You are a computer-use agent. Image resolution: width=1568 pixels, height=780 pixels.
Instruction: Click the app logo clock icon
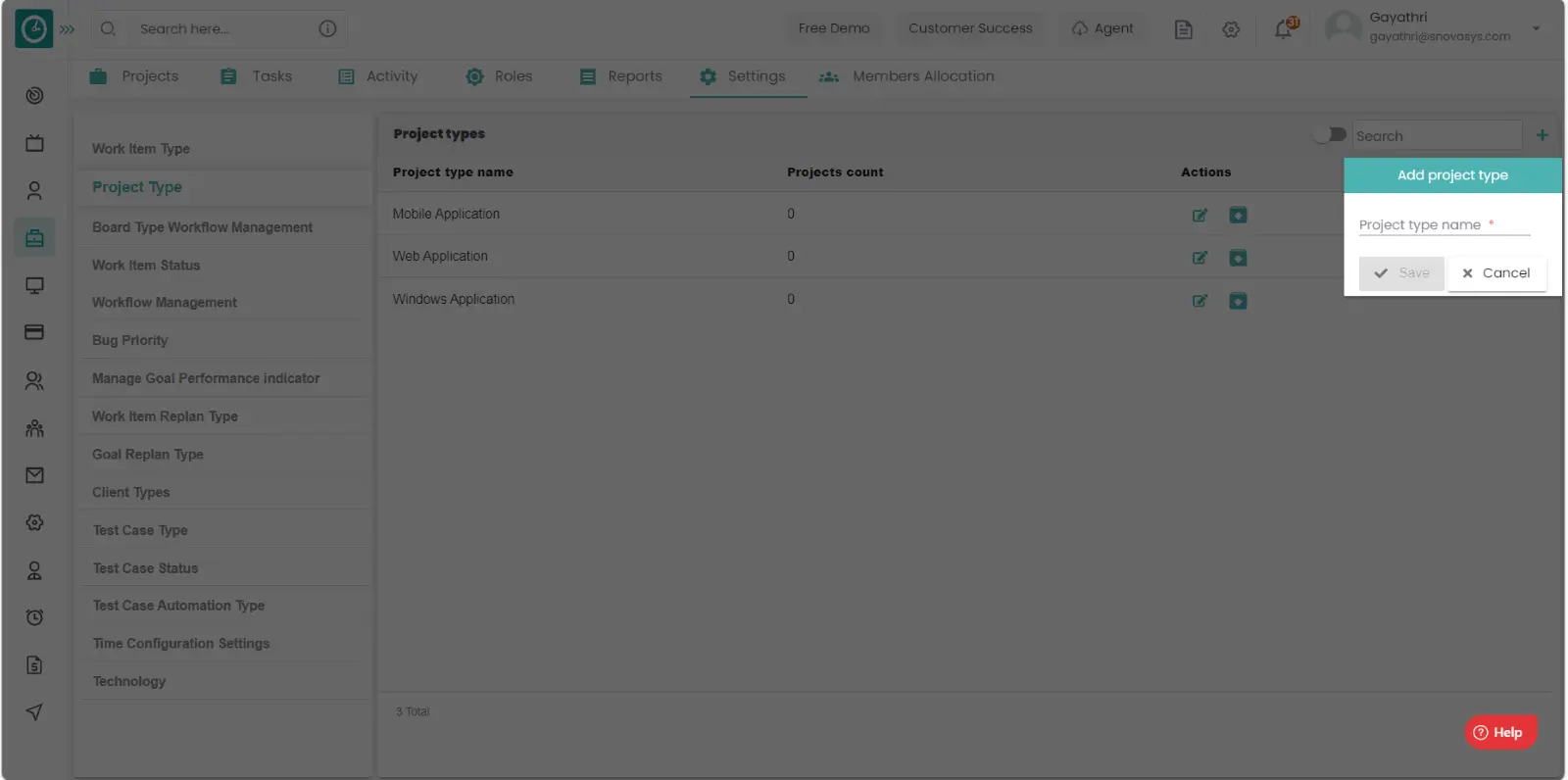tap(33, 28)
